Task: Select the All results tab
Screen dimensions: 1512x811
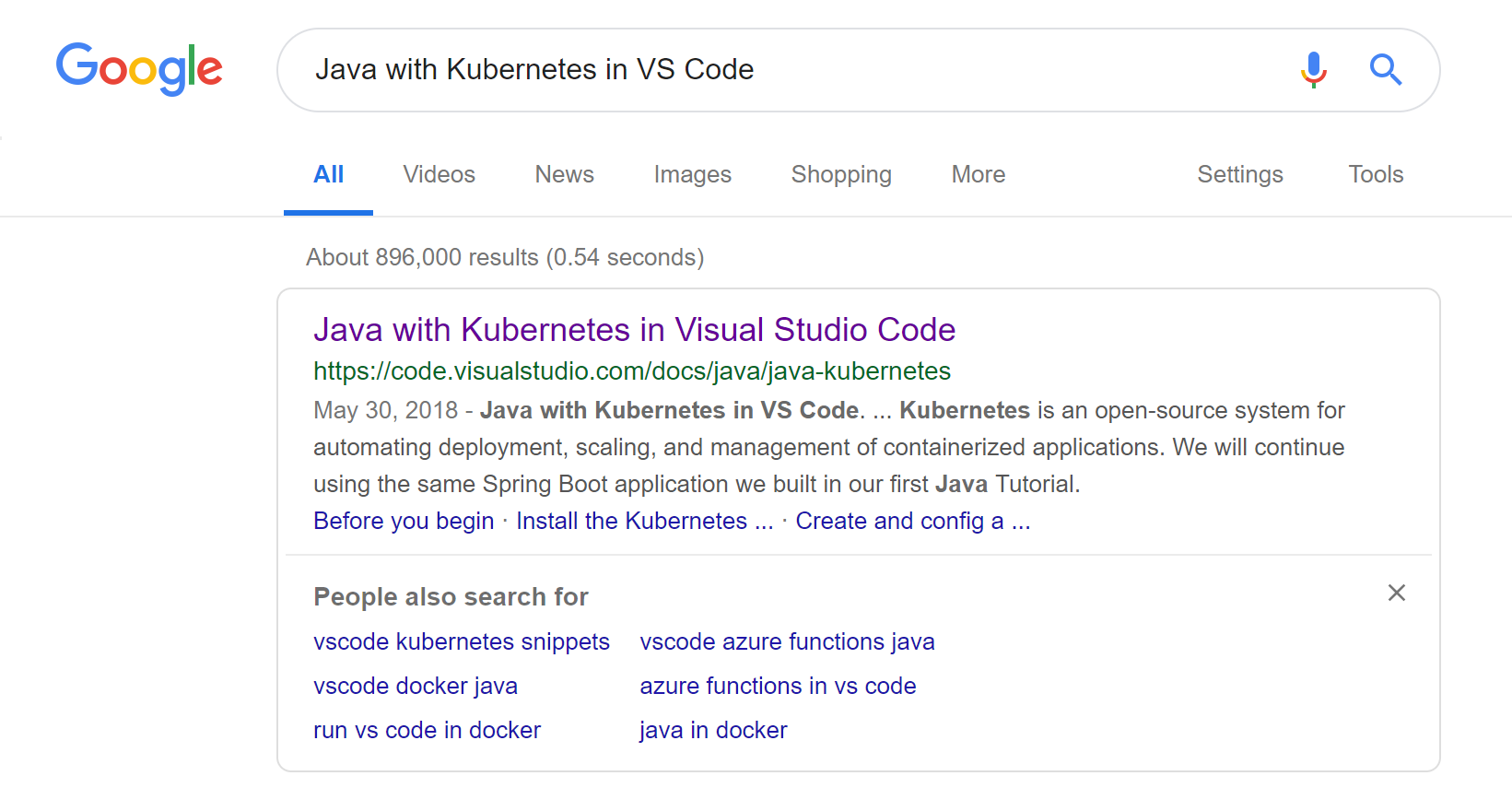Action: pyautogui.click(x=328, y=174)
